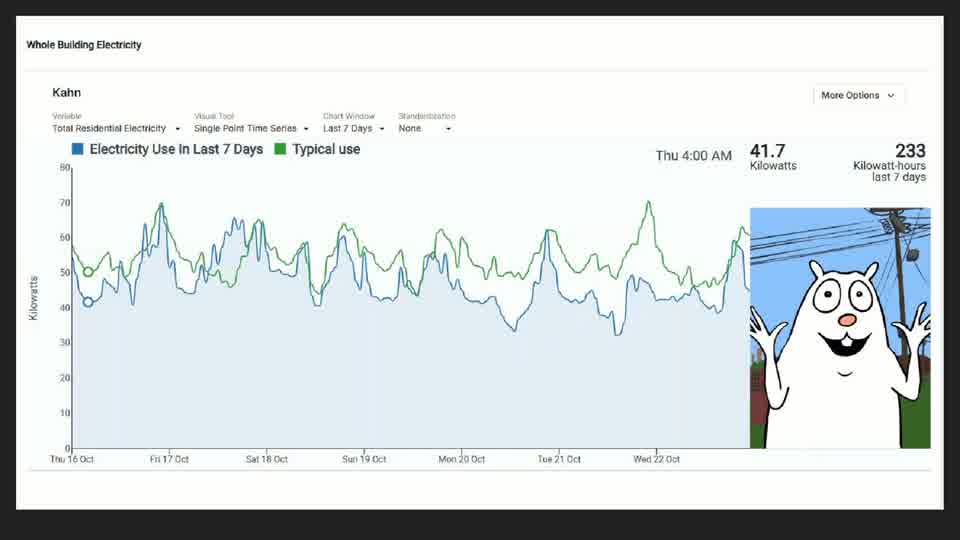Click the Tue 21 Oct axis label

558,459
